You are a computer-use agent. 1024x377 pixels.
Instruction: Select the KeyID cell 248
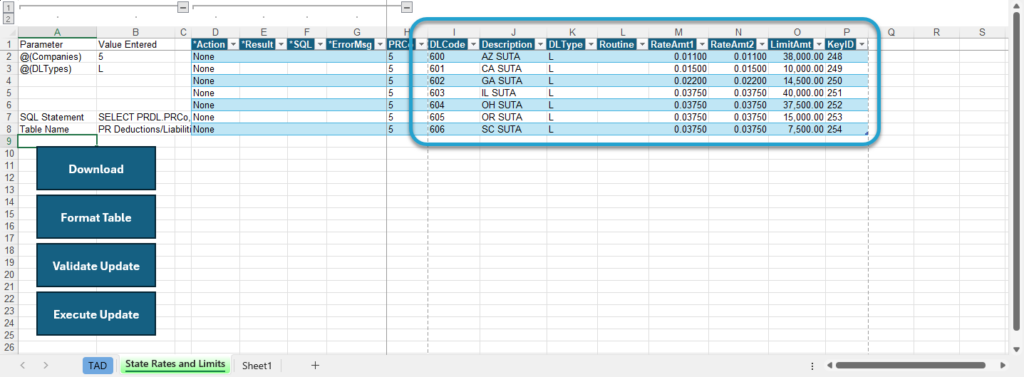click(x=847, y=57)
